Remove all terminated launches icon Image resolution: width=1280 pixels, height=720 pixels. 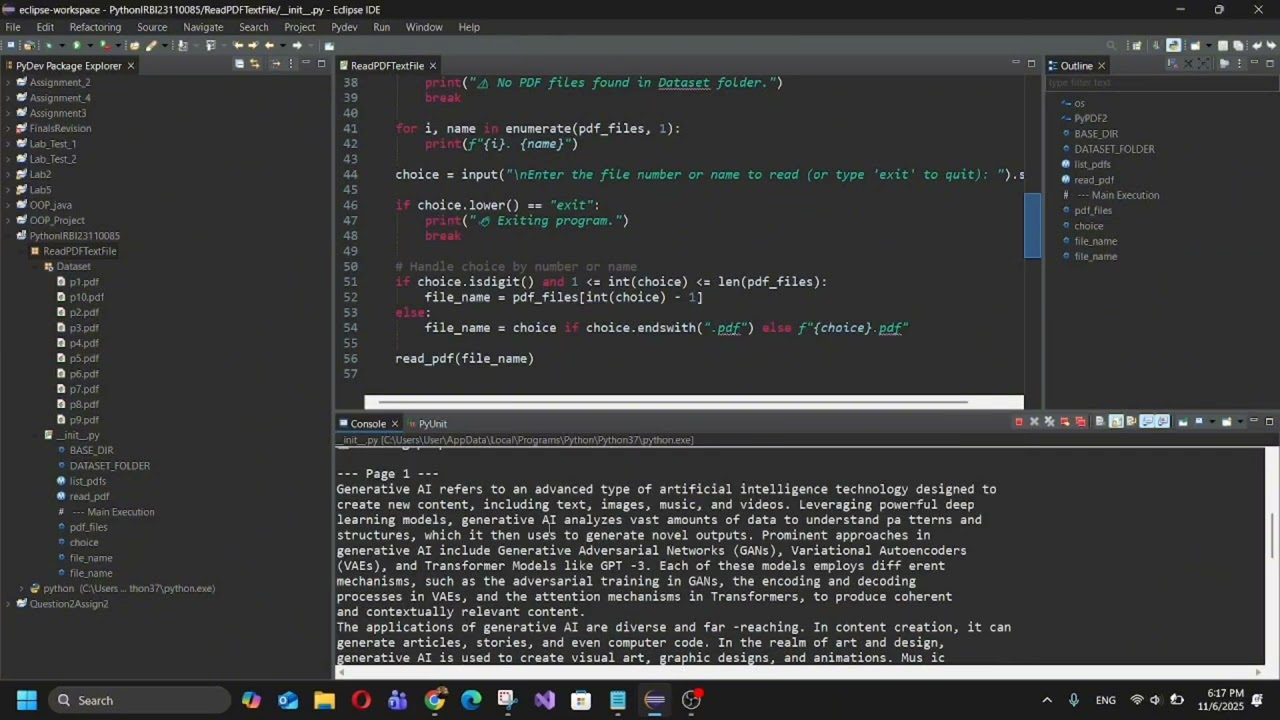point(1050,422)
